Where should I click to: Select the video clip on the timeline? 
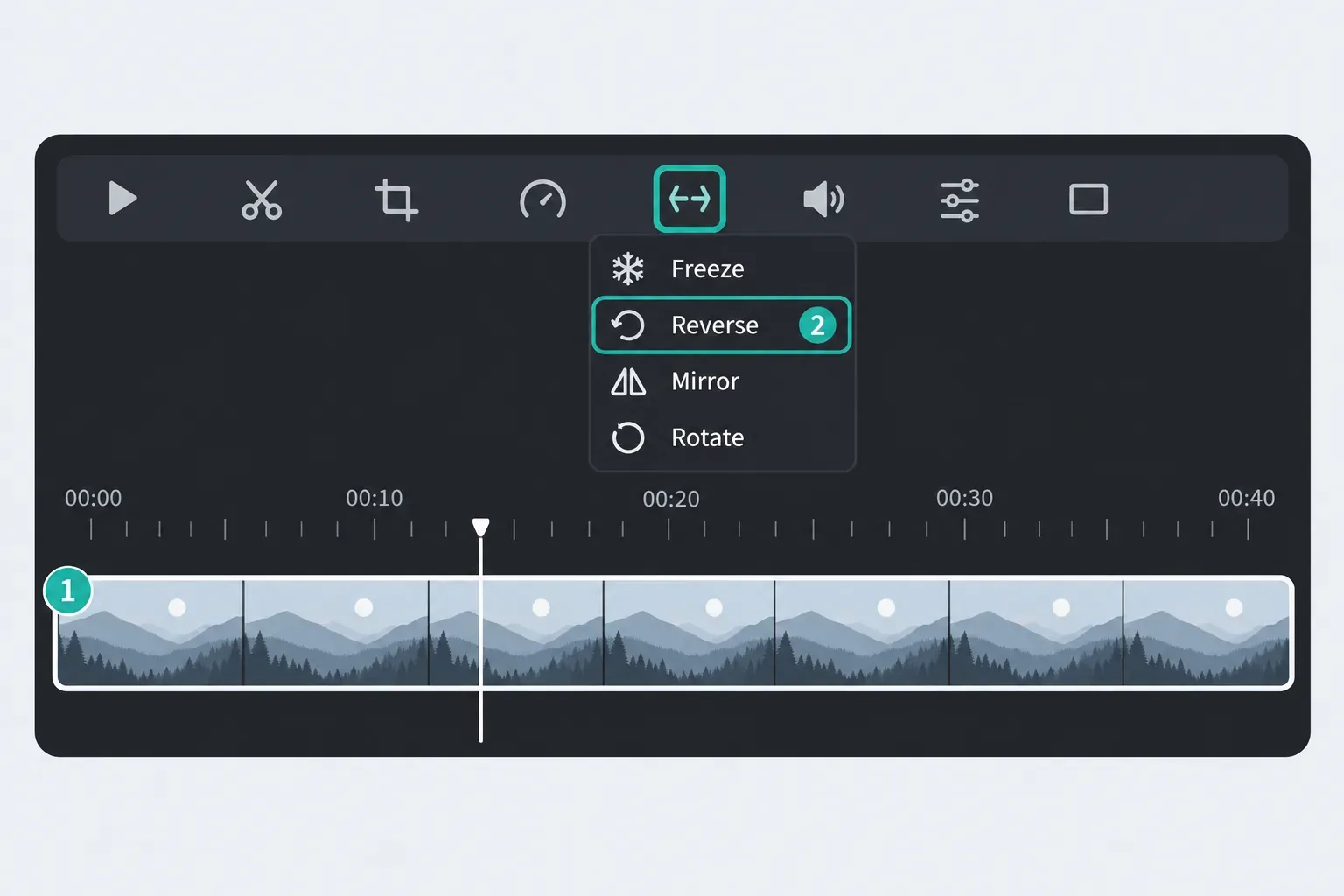coord(673,633)
